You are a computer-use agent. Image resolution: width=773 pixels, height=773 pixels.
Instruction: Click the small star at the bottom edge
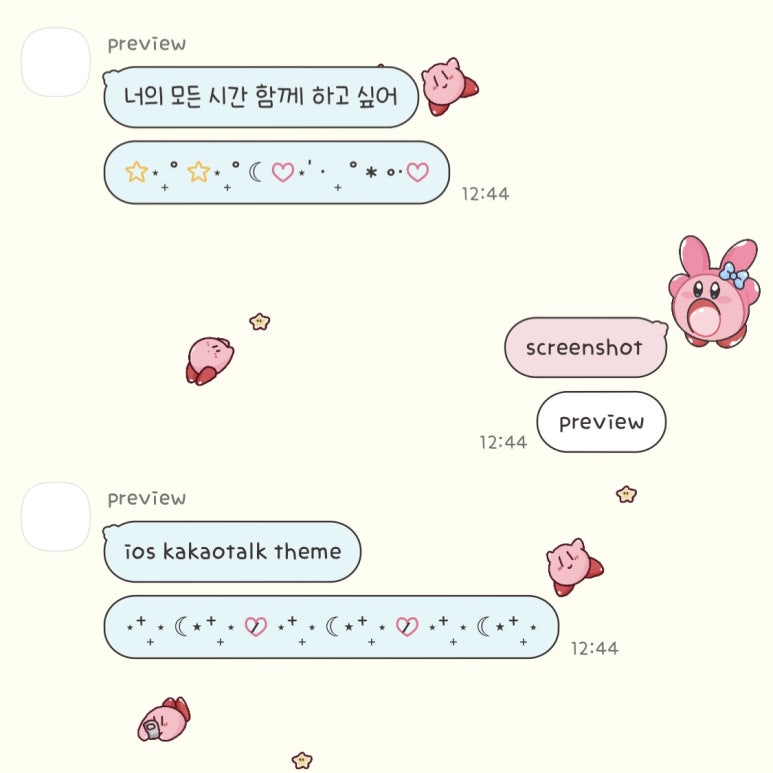click(x=302, y=760)
